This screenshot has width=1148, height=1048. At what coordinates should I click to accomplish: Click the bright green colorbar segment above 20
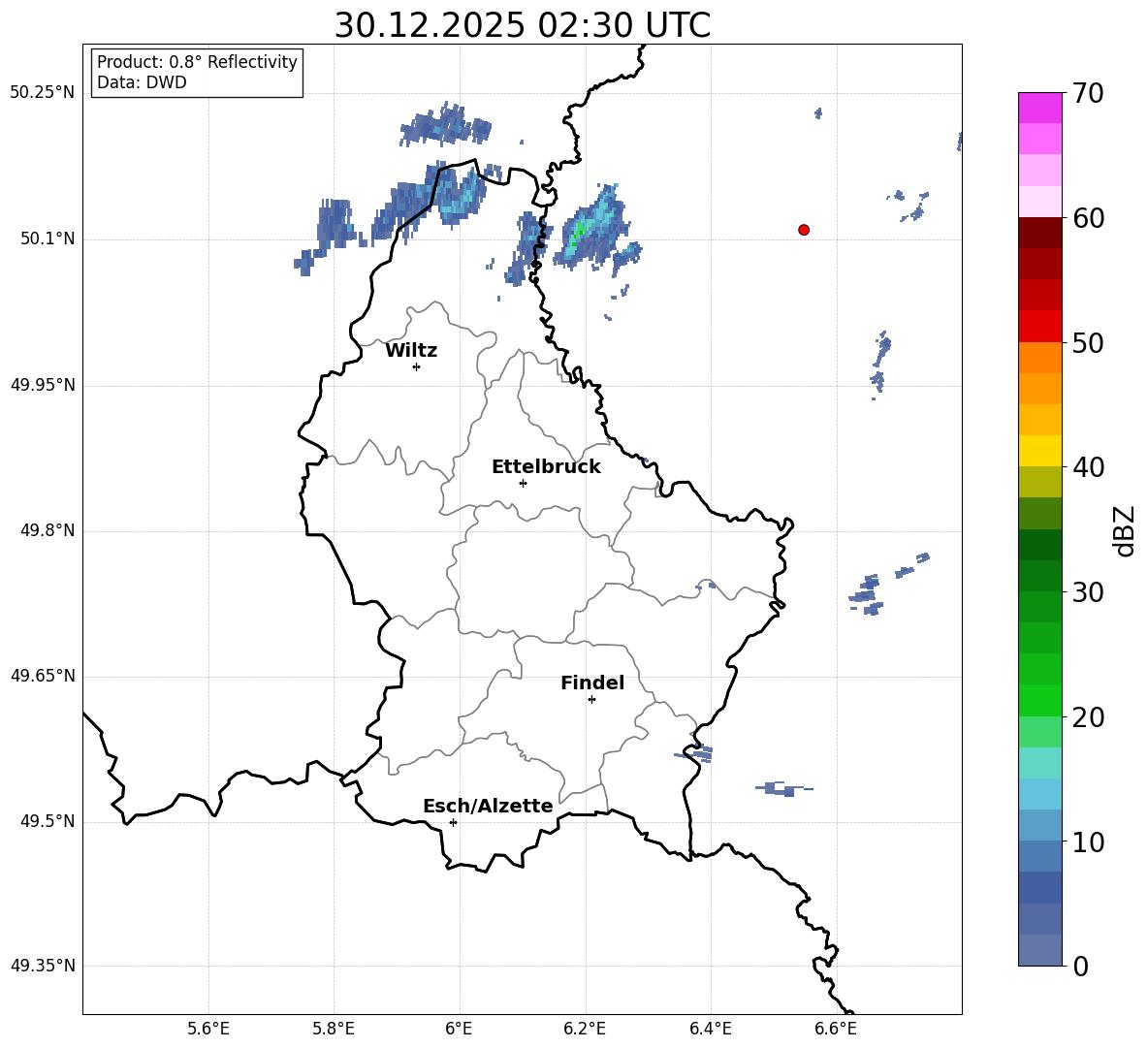click(x=1039, y=700)
